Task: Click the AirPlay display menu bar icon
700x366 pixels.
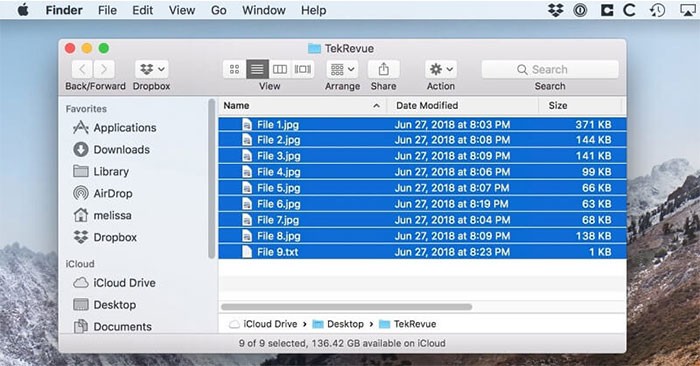Action: [688, 10]
